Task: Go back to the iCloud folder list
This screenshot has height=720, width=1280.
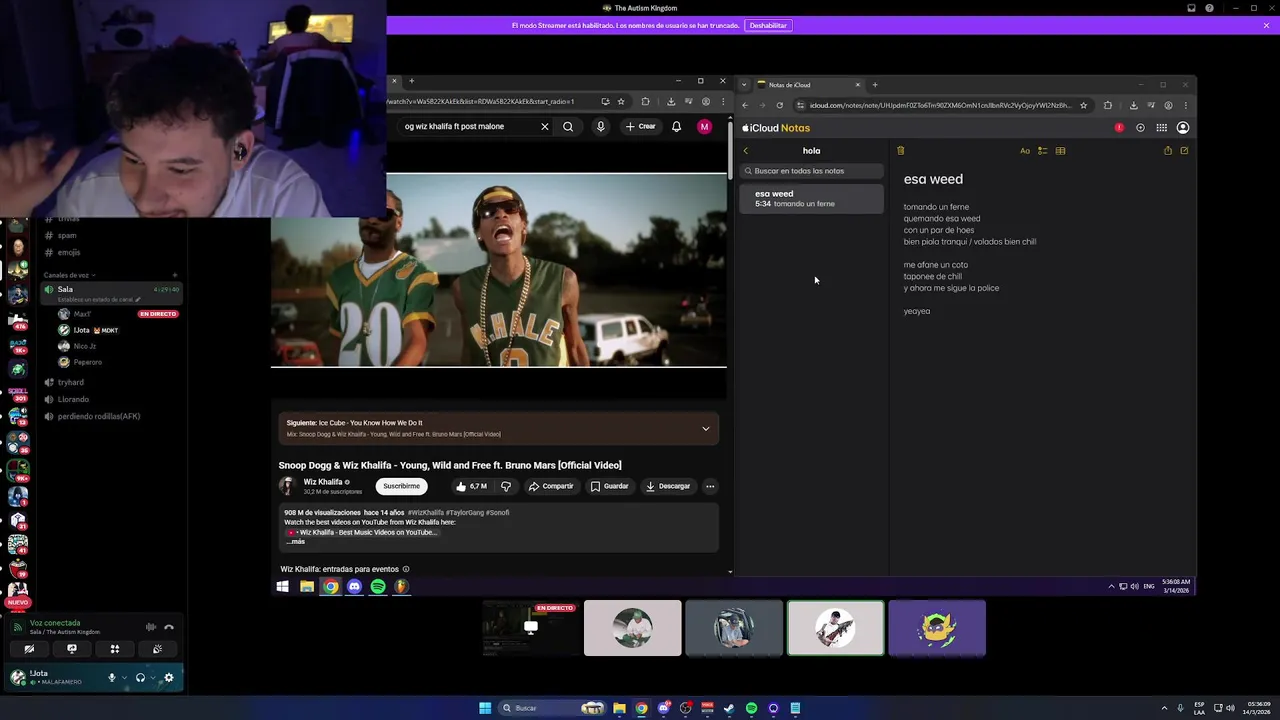Action: point(745,151)
